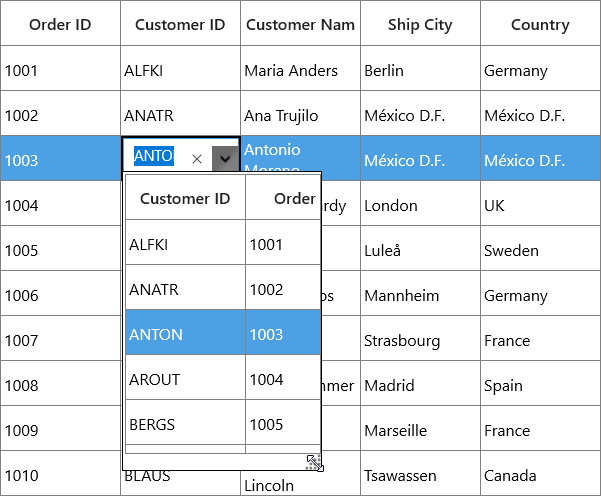Image resolution: width=601 pixels, height=496 pixels.
Task: Select BERGS in the dropdown list
Action: (x=186, y=424)
